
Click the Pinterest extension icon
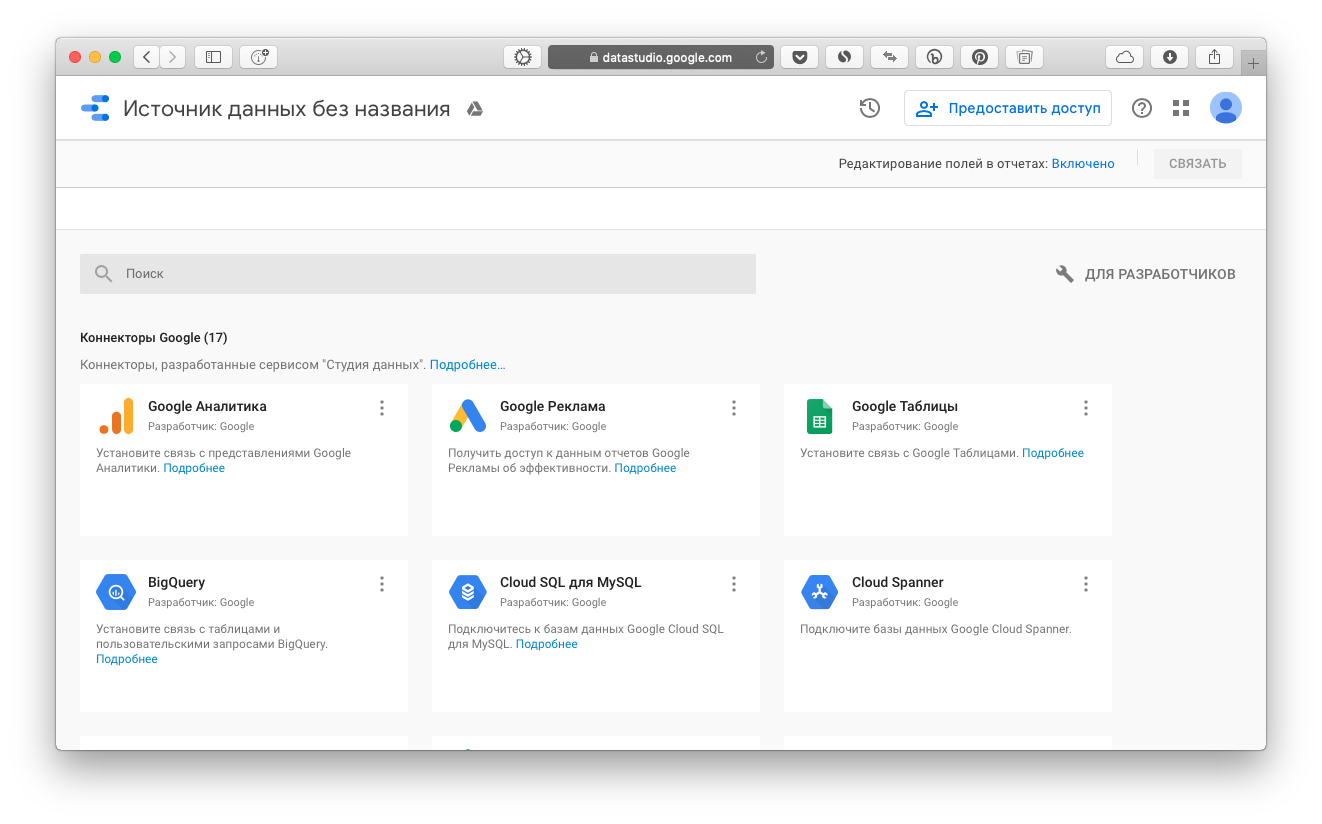point(980,57)
